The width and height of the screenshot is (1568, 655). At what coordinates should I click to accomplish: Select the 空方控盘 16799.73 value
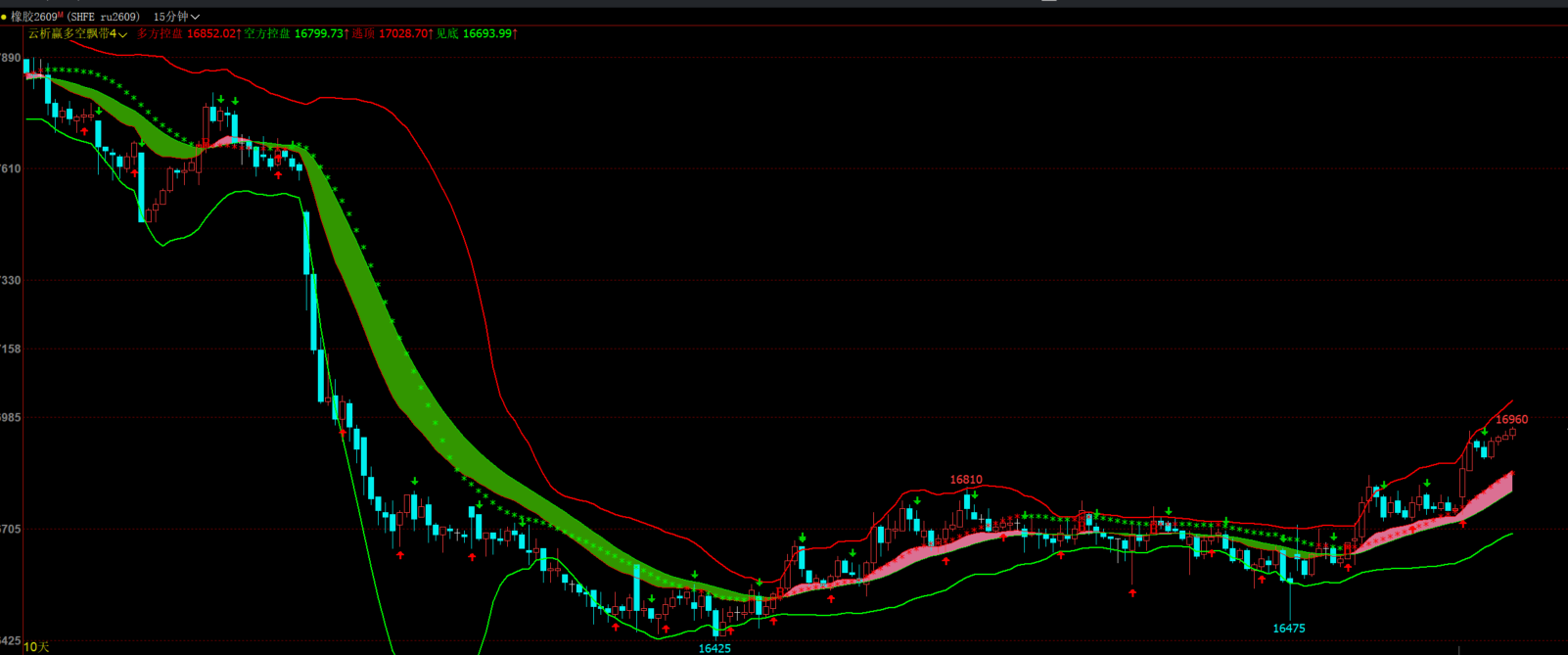tap(297, 33)
